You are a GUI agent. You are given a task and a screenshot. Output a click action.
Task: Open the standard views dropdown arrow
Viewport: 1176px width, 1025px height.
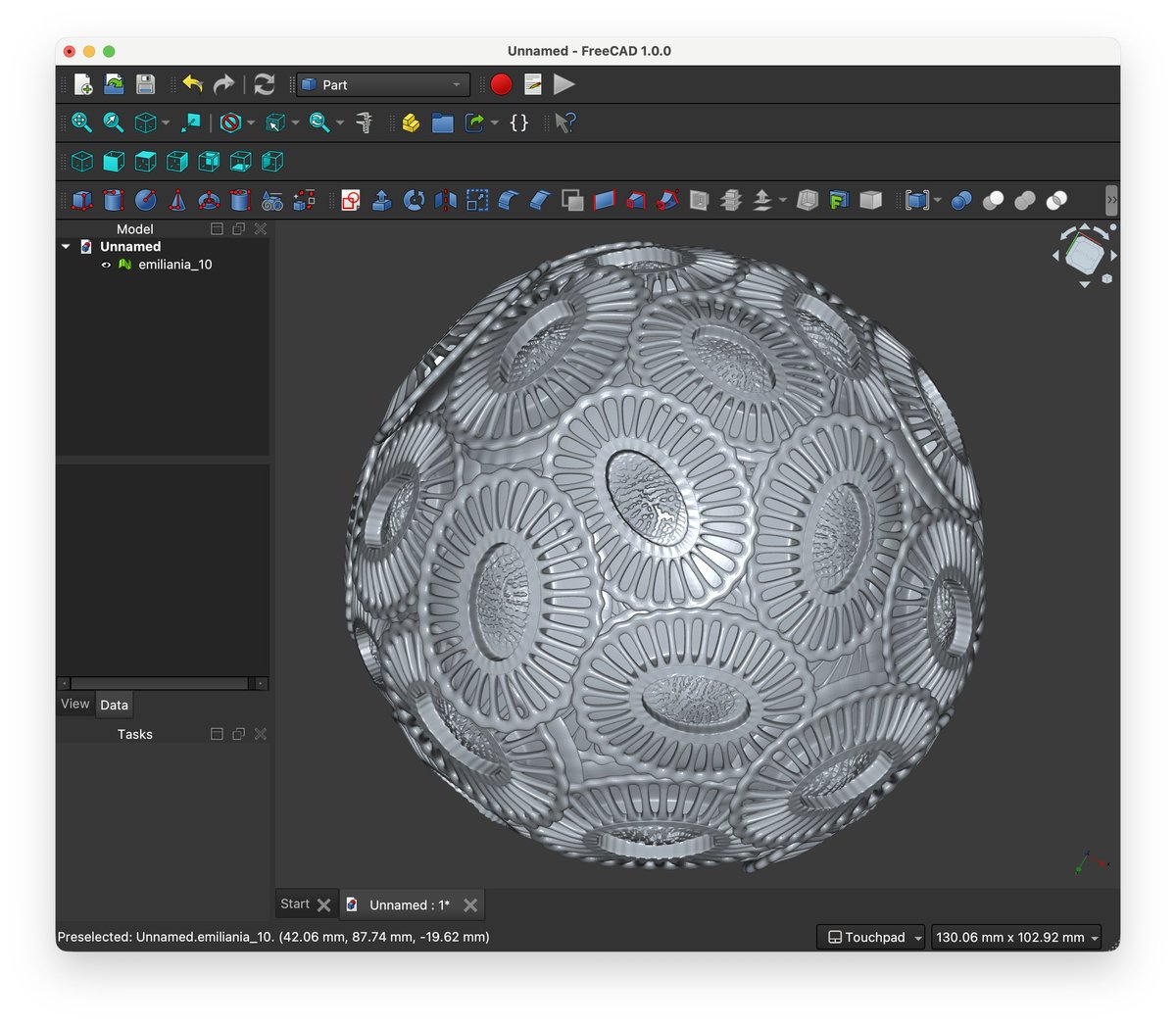click(x=166, y=123)
